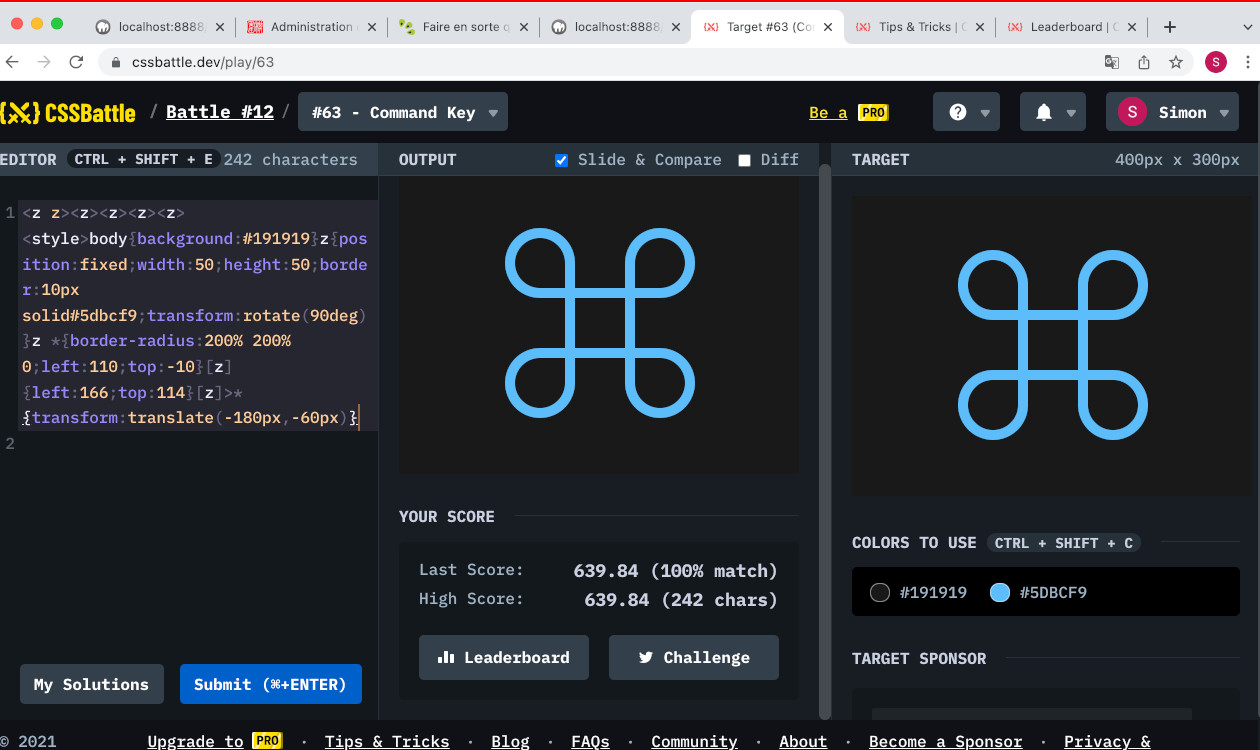Image resolution: width=1260 pixels, height=750 pixels.
Task: Close the Target #63 tab
Action: tap(827, 27)
